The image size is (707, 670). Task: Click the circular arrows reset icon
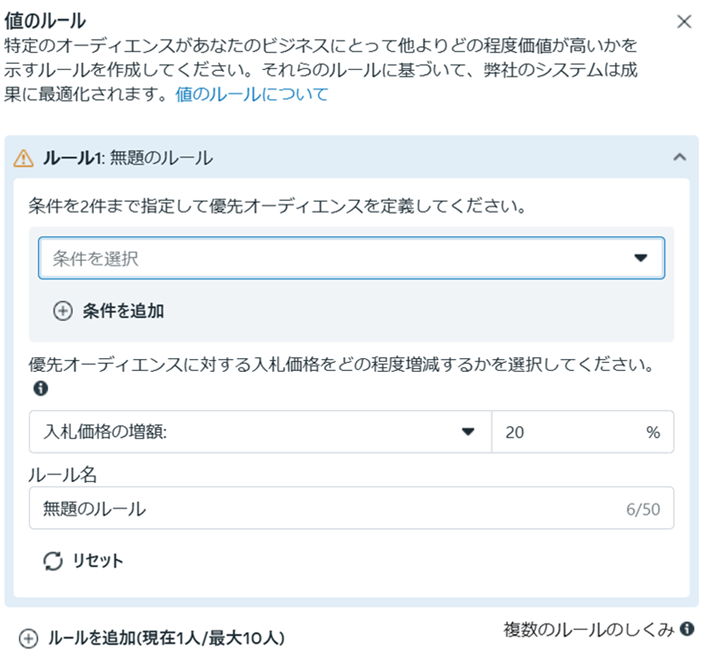[x=53, y=560]
